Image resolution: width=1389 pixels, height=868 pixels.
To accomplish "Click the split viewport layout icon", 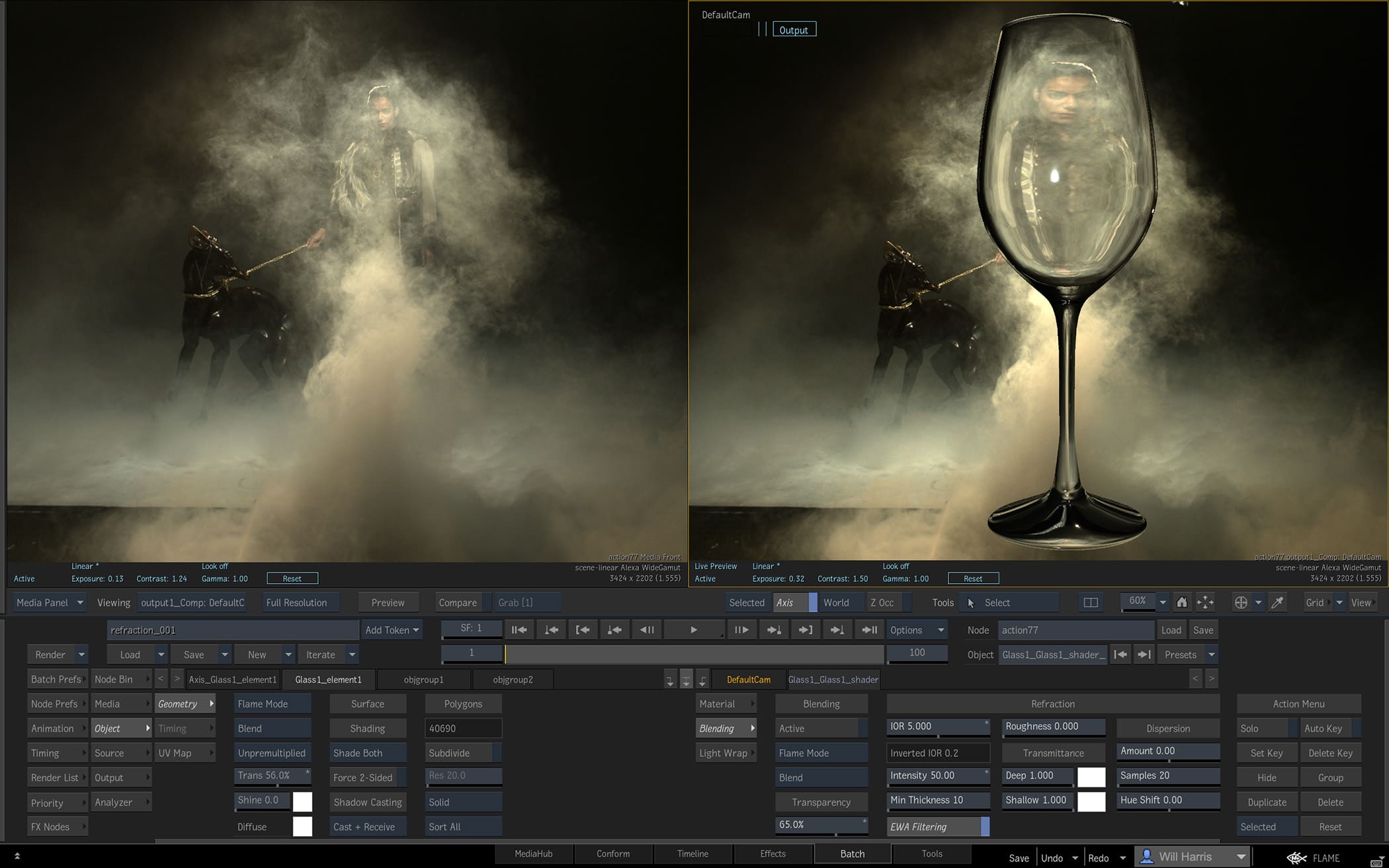I will [1091, 602].
